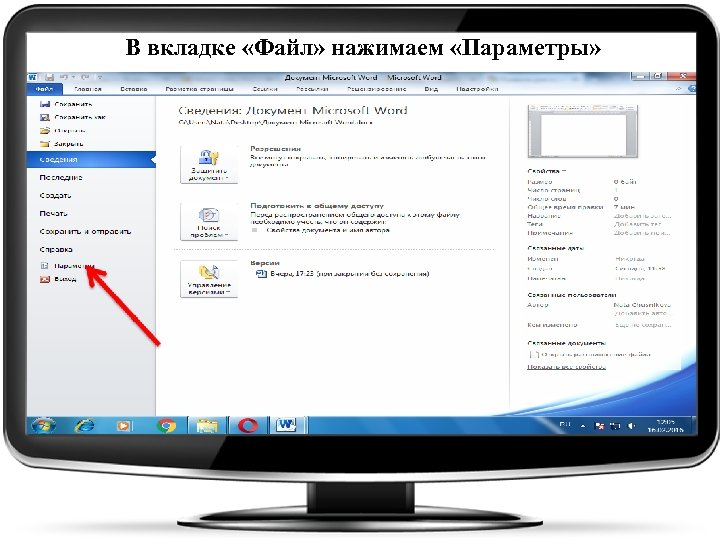Choose Сохранить как in the File menu

click(x=73, y=117)
